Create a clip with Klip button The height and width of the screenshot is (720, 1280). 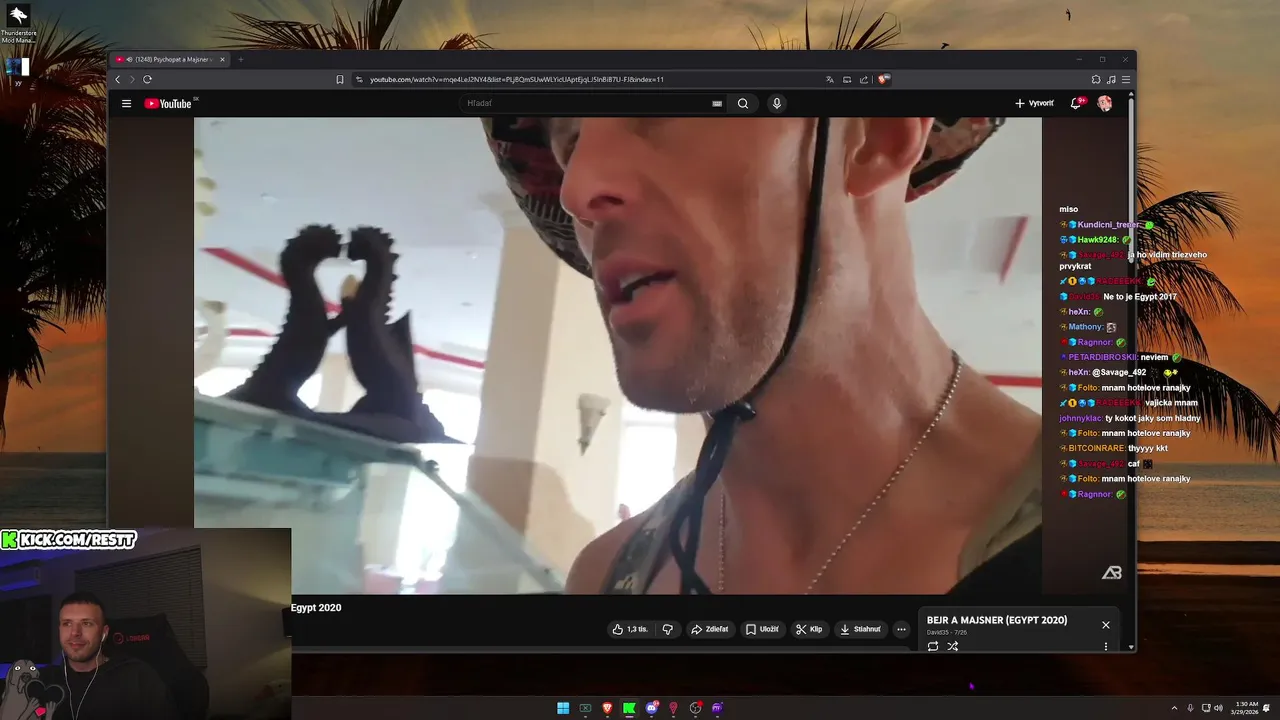(809, 629)
